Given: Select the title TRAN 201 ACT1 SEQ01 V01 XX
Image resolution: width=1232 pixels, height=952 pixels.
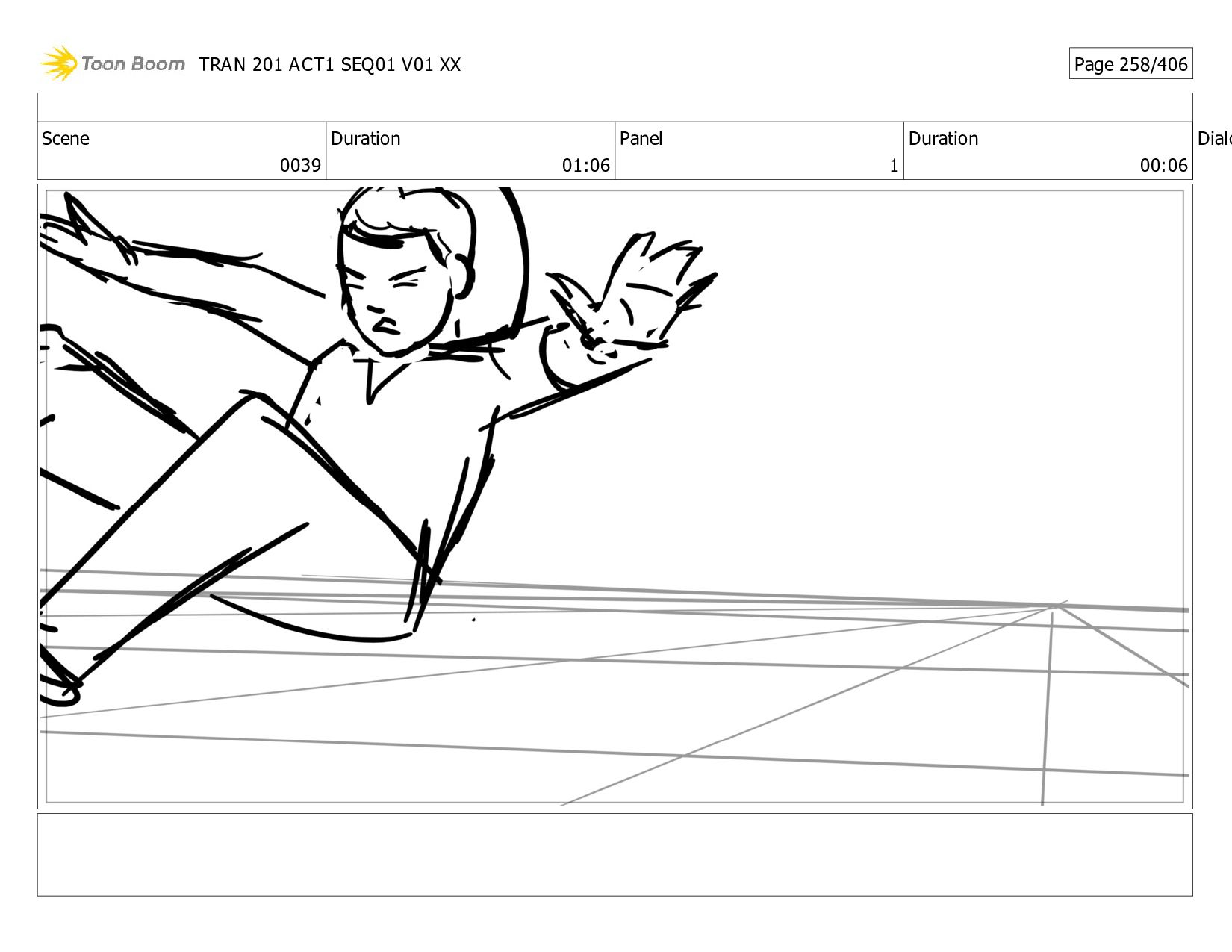Looking at the screenshot, I should [329, 65].
